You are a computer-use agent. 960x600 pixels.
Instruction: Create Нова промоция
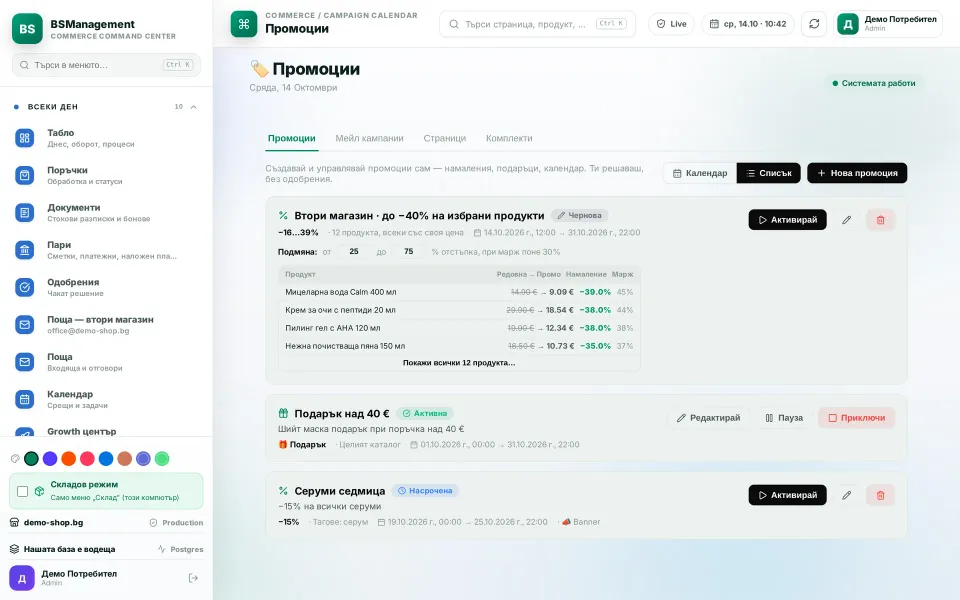click(x=857, y=173)
